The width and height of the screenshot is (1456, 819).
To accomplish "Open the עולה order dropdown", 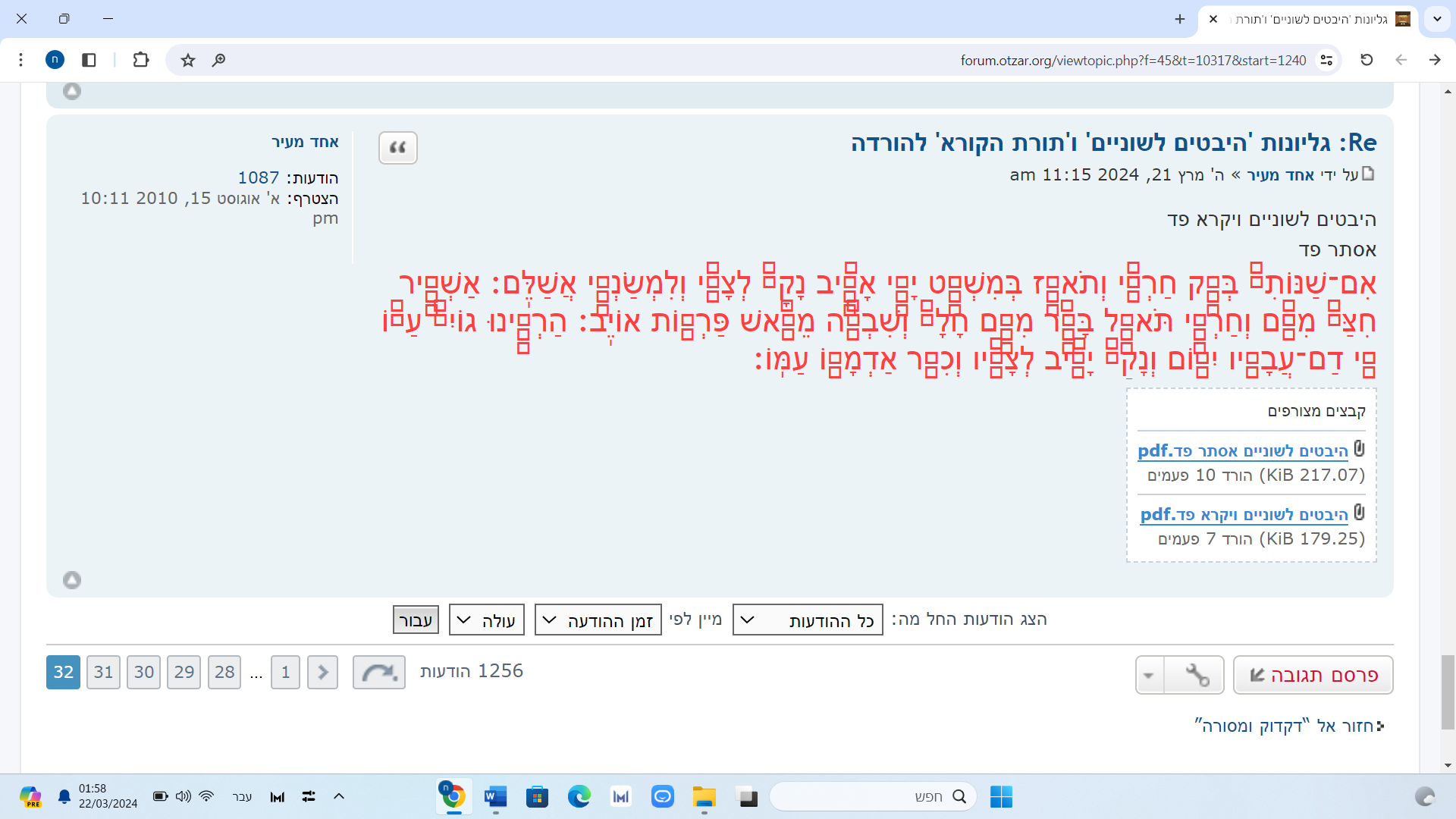I will (x=486, y=620).
